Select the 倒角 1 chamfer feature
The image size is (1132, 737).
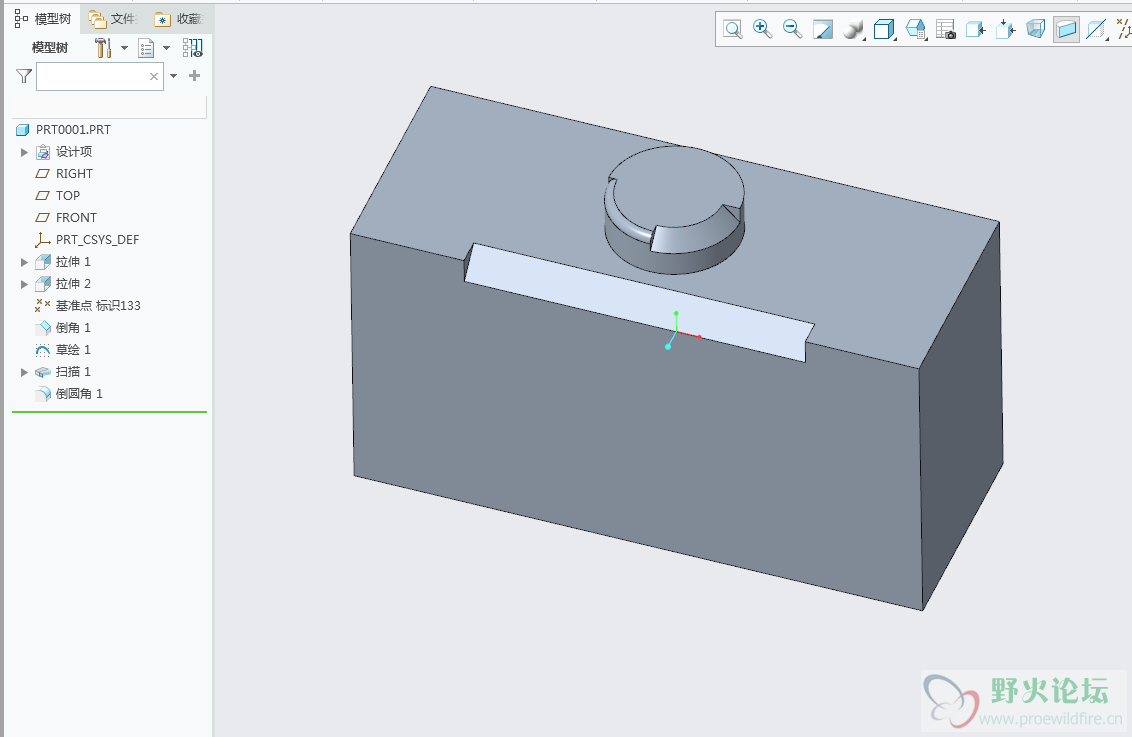click(x=73, y=328)
